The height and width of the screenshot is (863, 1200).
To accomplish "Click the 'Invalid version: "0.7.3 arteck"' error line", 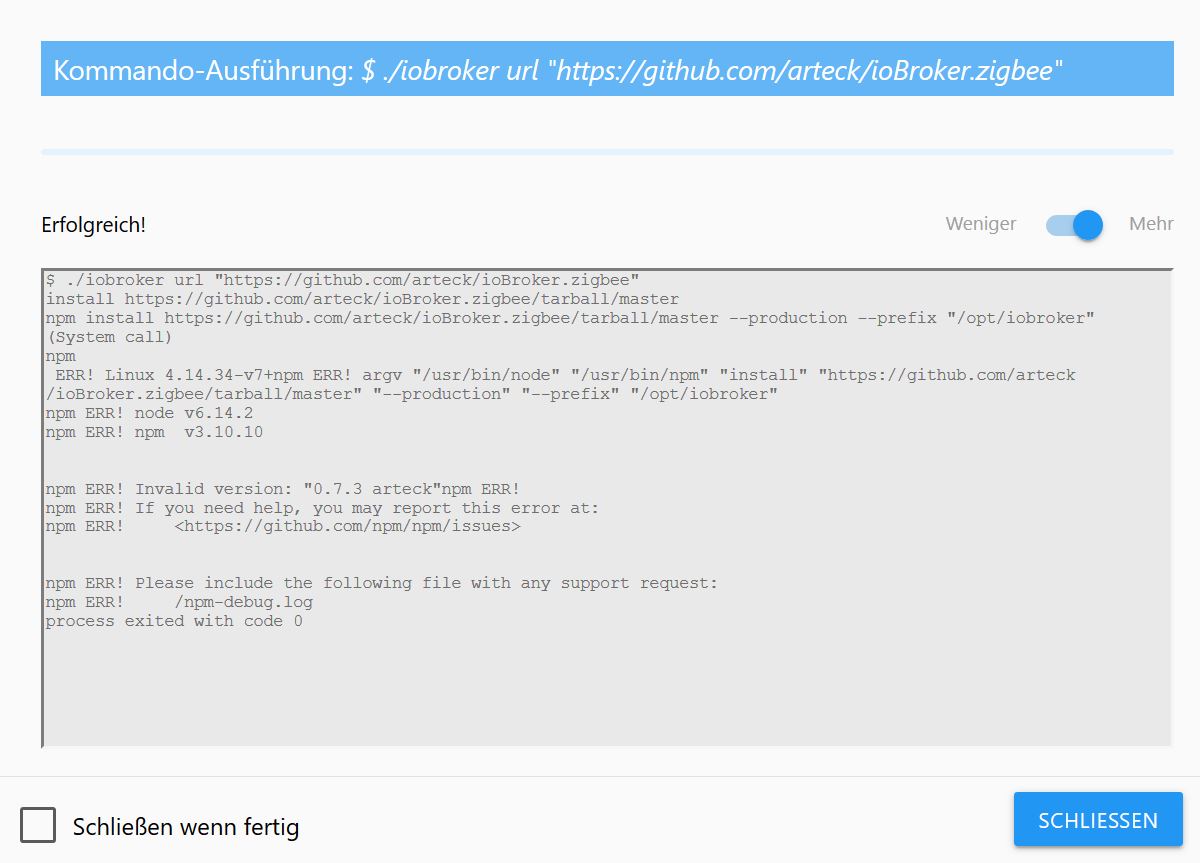I will pos(282,489).
